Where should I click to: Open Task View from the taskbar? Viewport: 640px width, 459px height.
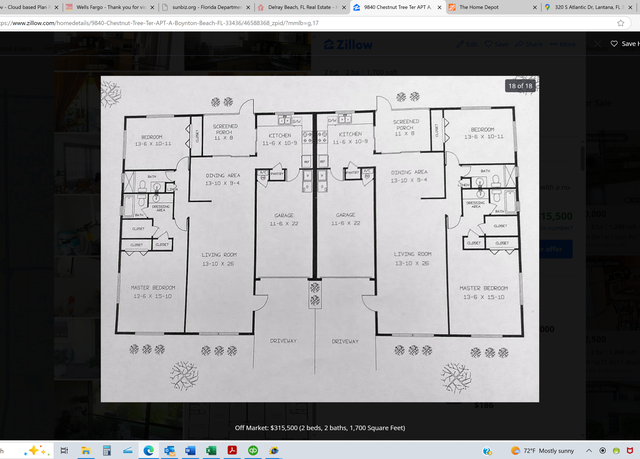(x=64, y=450)
